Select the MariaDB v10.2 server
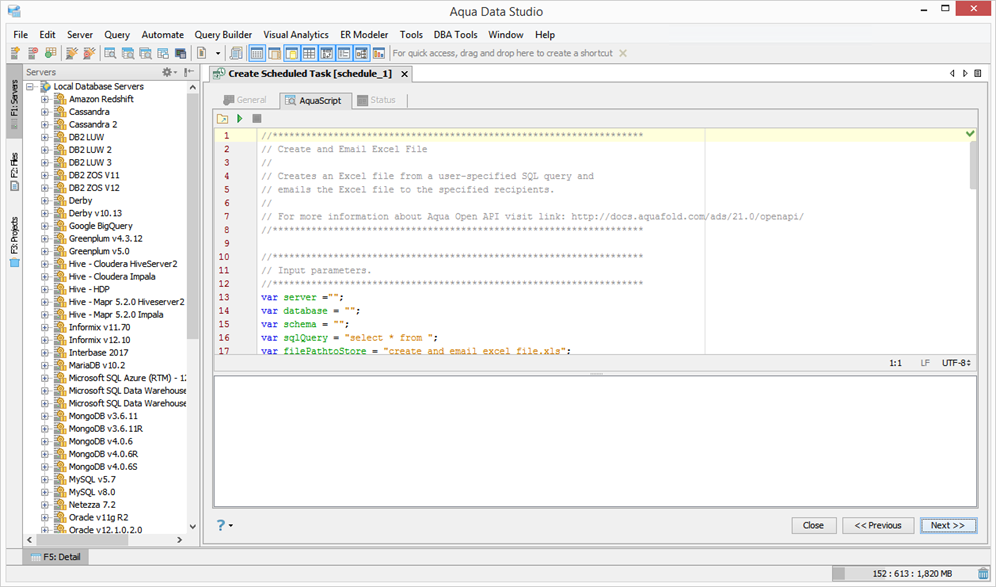Screen dimensions: 997x587 coord(97,365)
